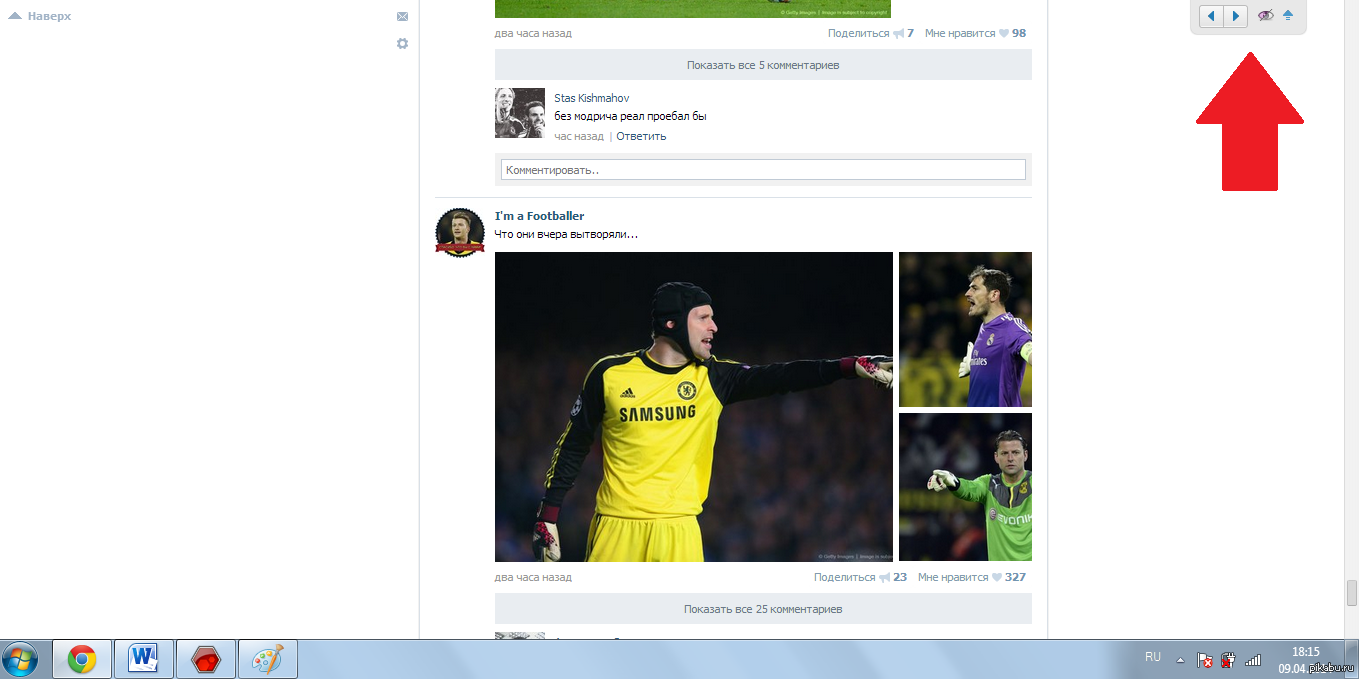The height and width of the screenshot is (679, 1359).
Task: Click the right arrow in the navigation widget
Action: click(x=1236, y=16)
